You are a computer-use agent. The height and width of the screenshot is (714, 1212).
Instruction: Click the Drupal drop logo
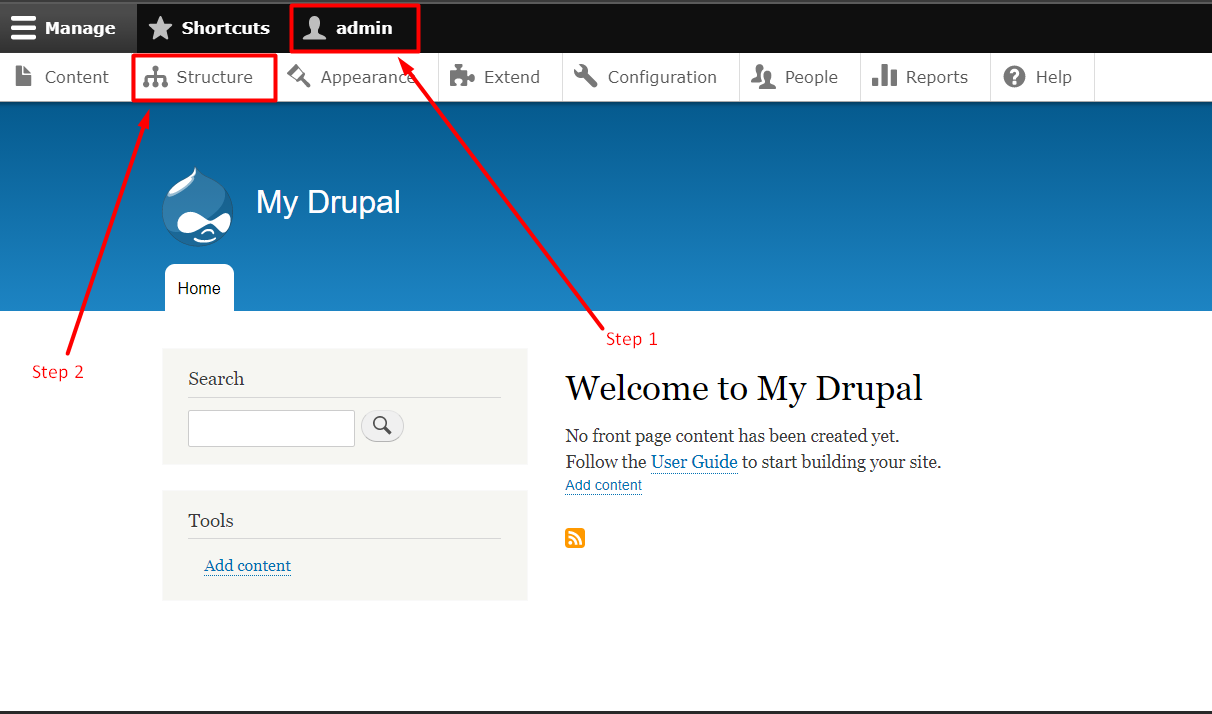pos(197,207)
